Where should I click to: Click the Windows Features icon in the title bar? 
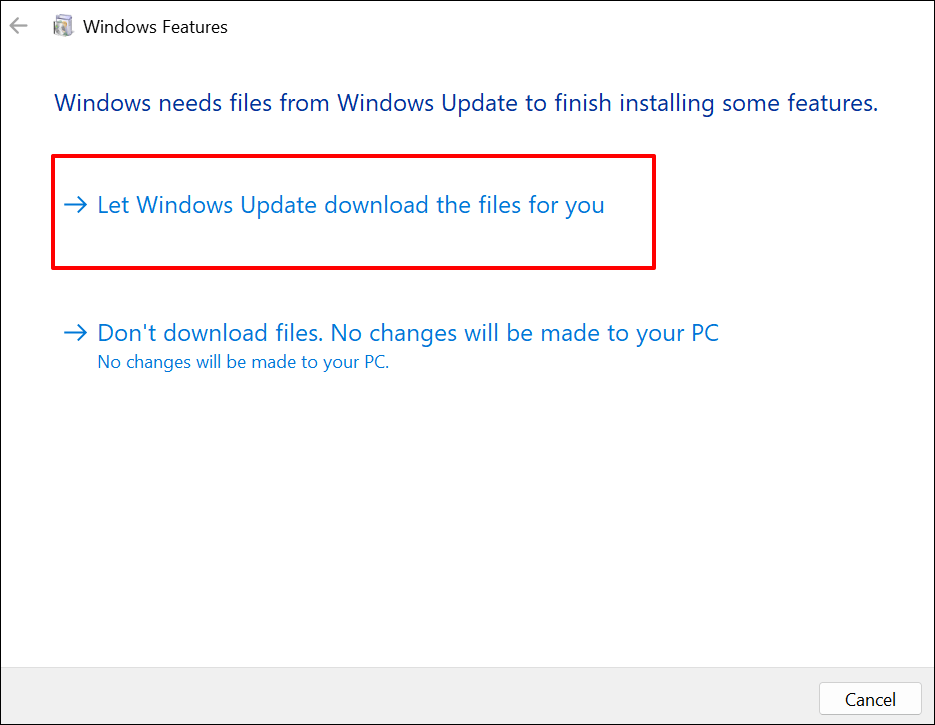(62, 27)
